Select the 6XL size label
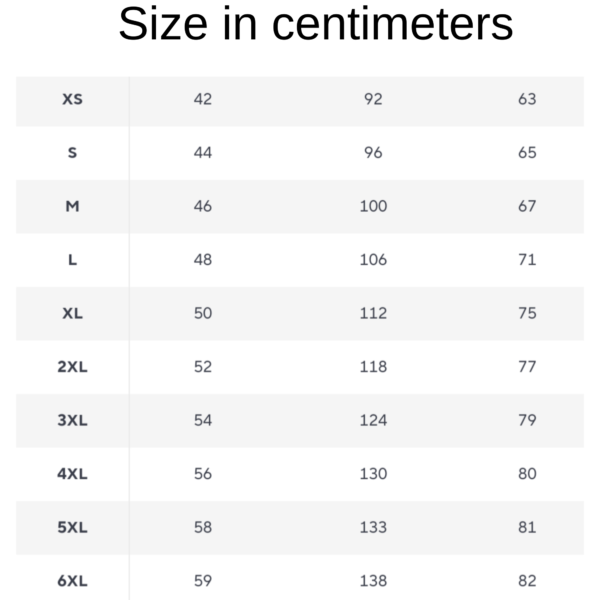This screenshot has height=600, width=600. tap(72, 581)
